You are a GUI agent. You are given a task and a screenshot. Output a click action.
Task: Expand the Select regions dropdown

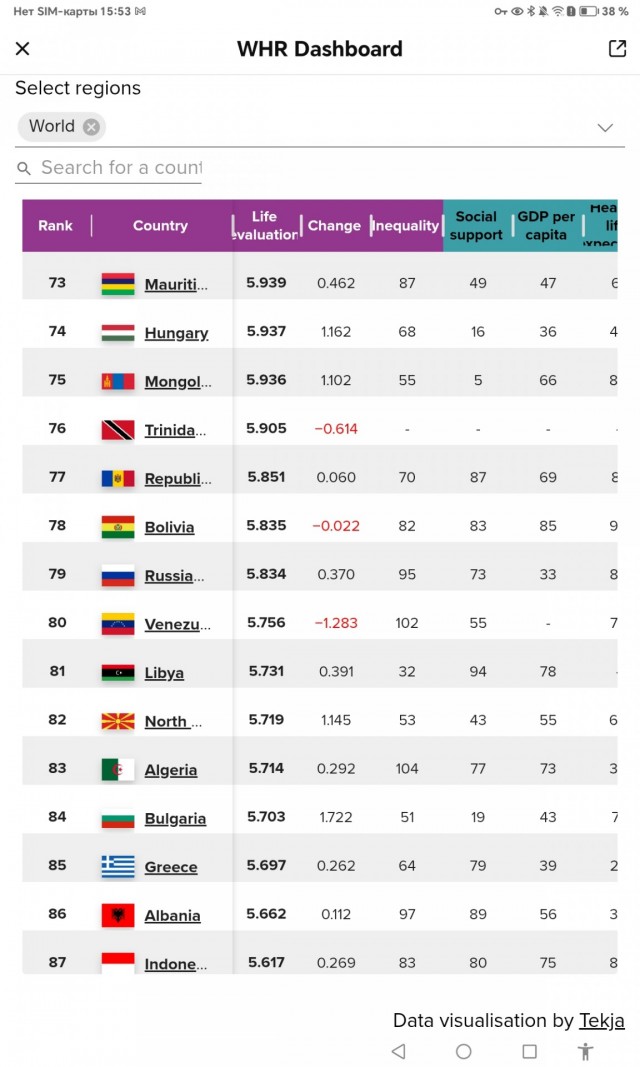click(x=604, y=128)
